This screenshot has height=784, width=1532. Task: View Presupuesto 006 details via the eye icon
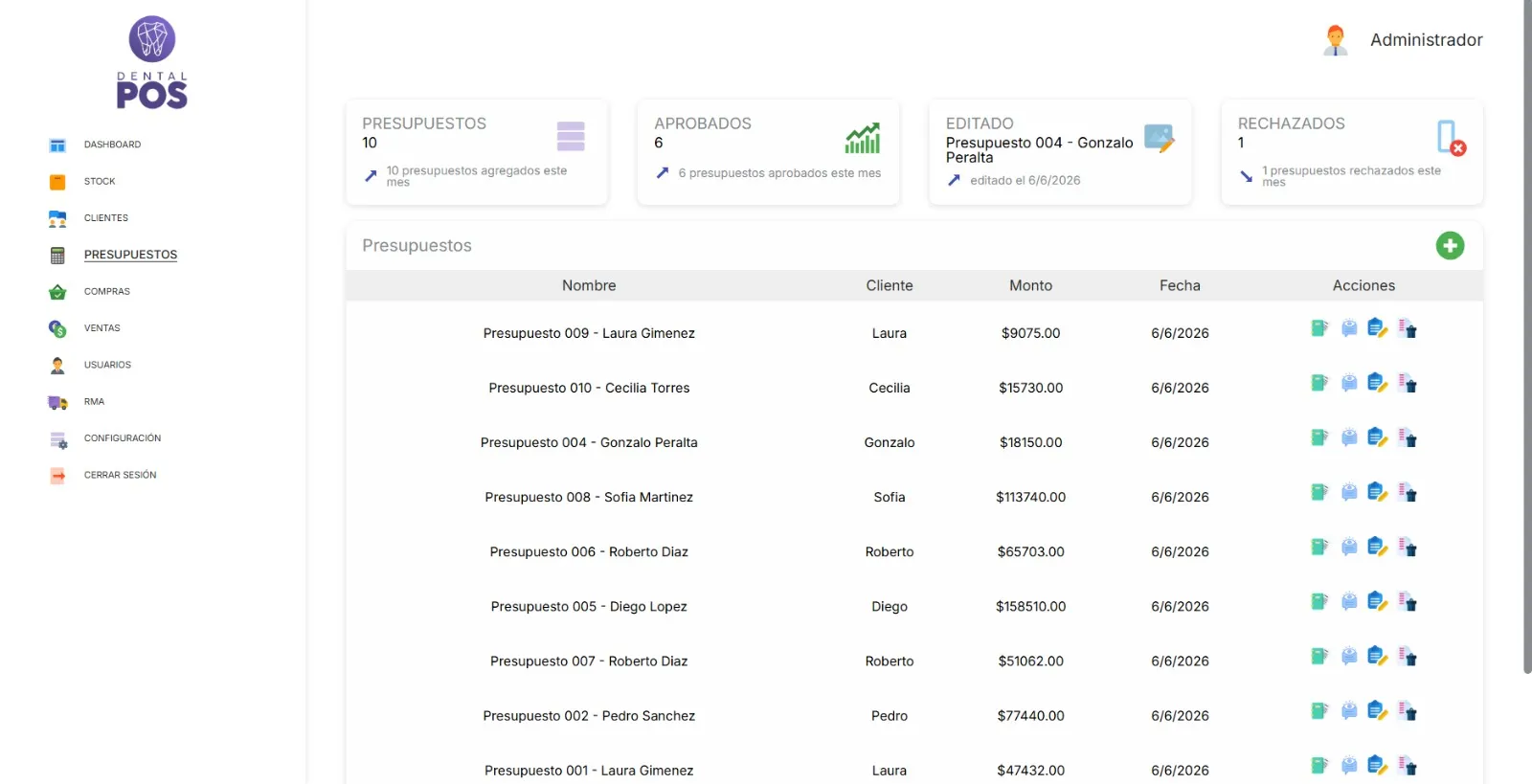click(x=1349, y=547)
